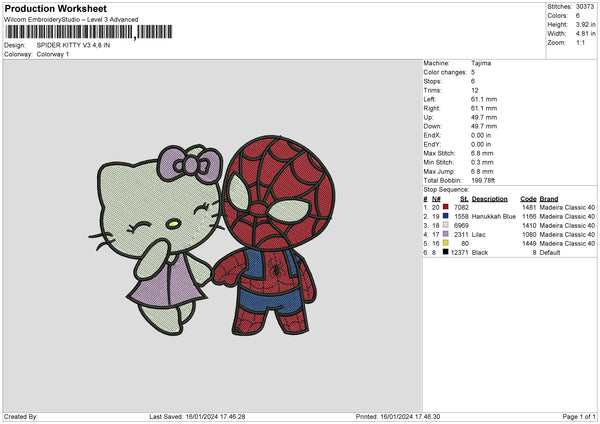
Task: Click the Black thread color swatch
Action: [x=445, y=252]
